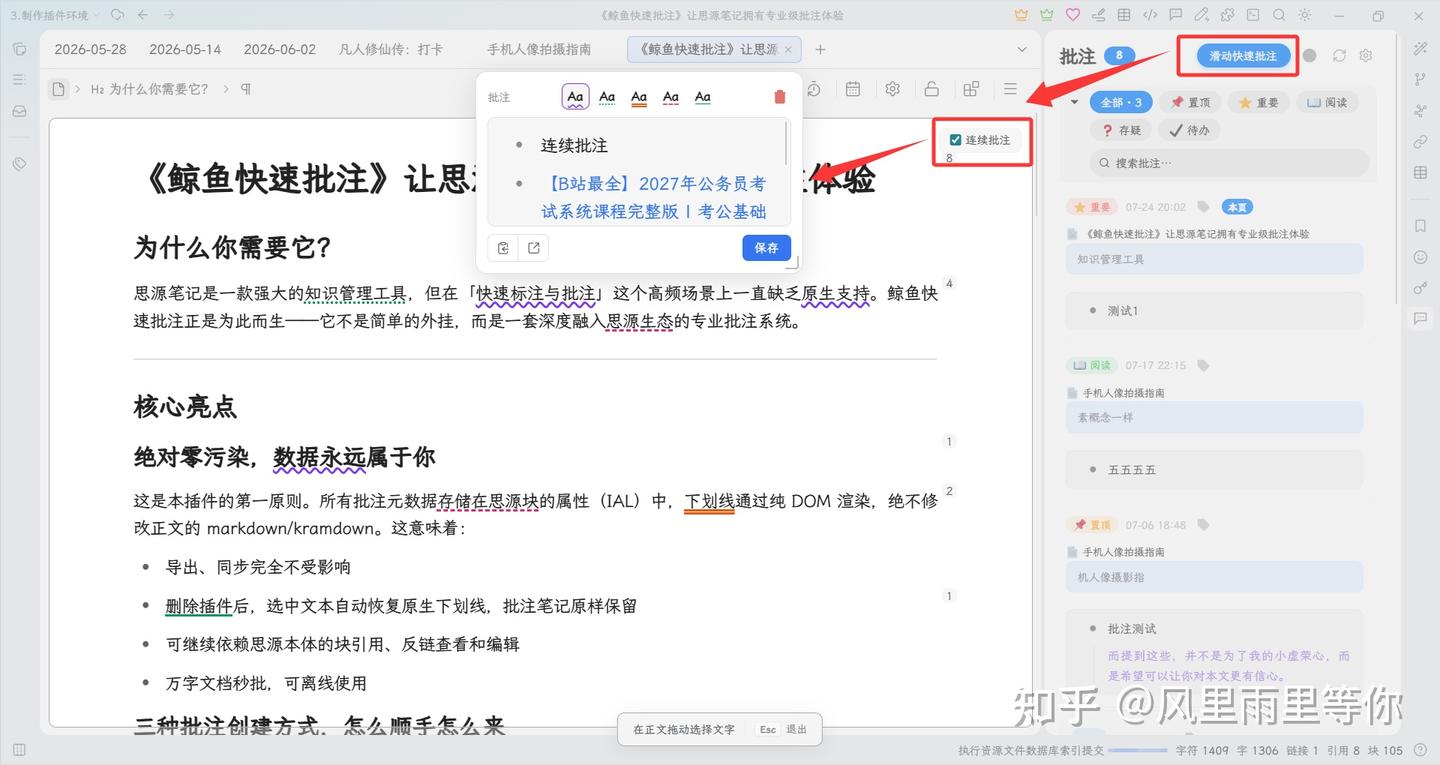Click the 滑动快速批注 button
Viewport: 1440px width, 765px height.
[x=1243, y=56]
